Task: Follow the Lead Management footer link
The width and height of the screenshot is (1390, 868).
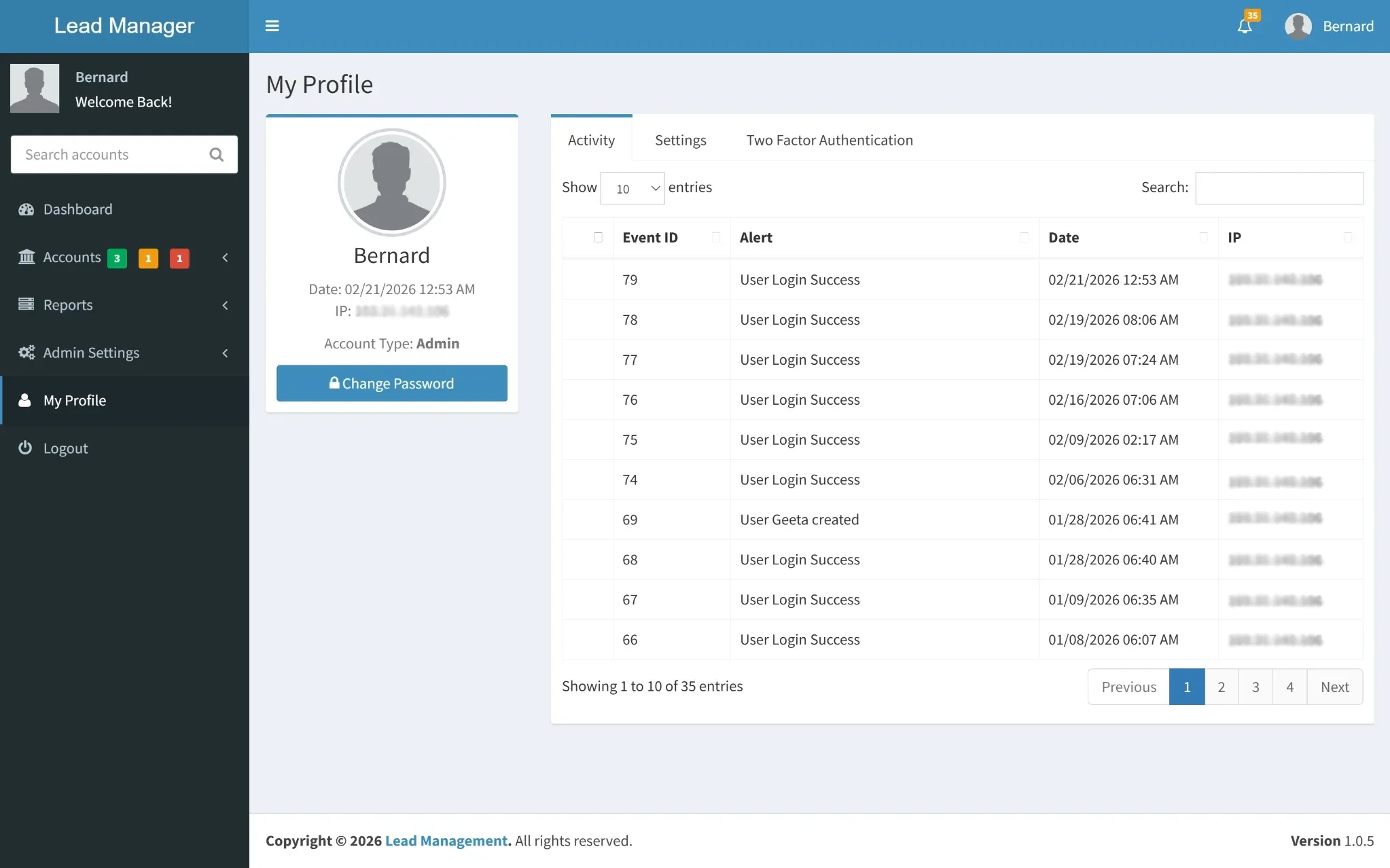Action: (x=446, y=841)
